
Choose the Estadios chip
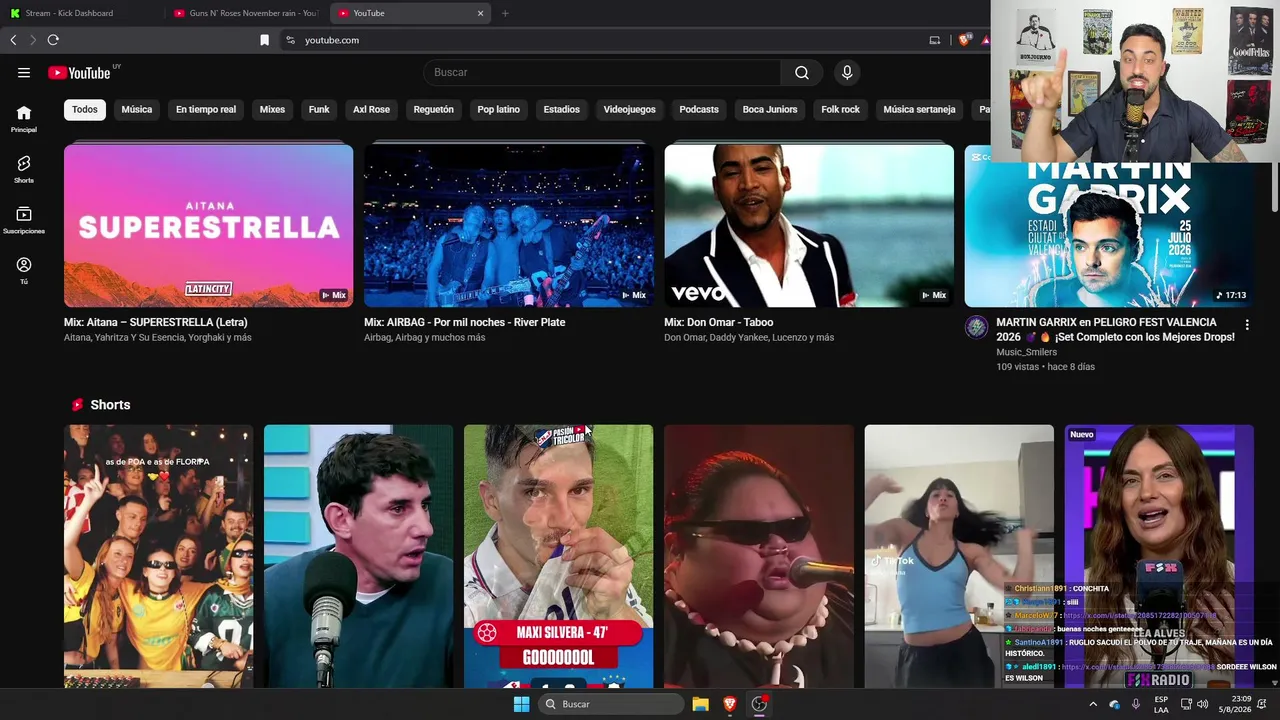(x=561, y=109)
